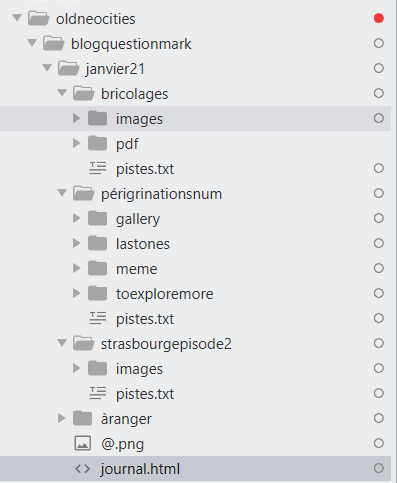The width and height of the screenshot is (397, 483).
Task: Click the toexploremore folder icon
Action: (x=98, y=293)
